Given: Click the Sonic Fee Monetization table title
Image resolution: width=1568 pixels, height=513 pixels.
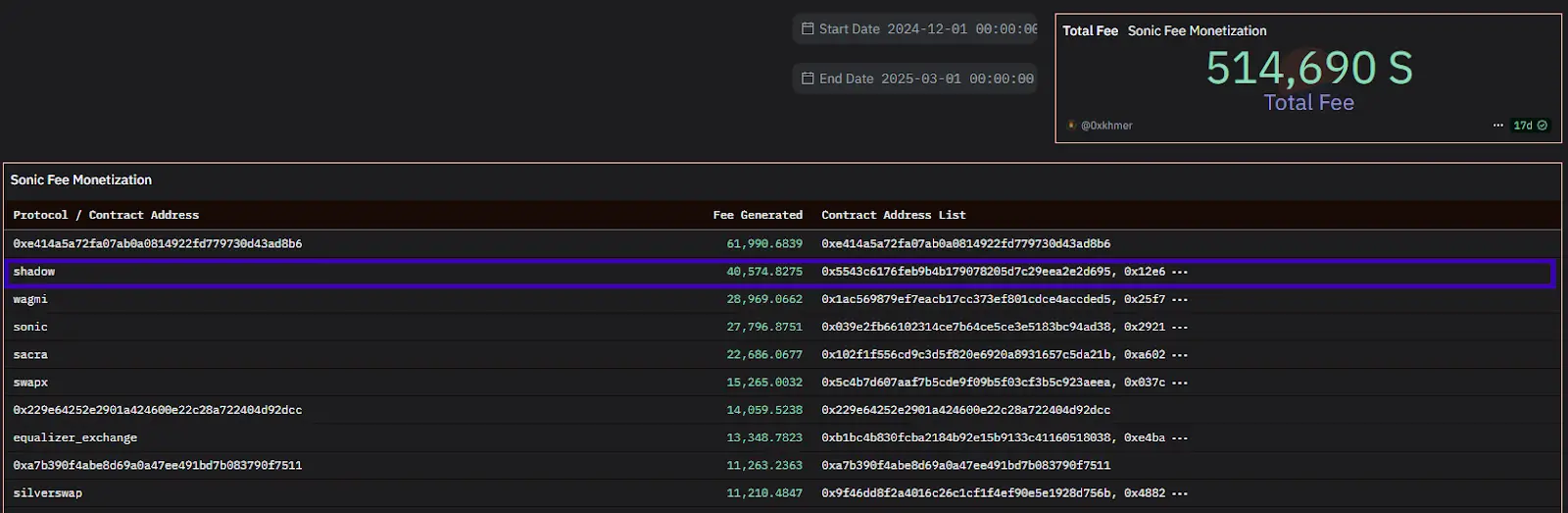Looking at the screenshot, I should [81, 180].
